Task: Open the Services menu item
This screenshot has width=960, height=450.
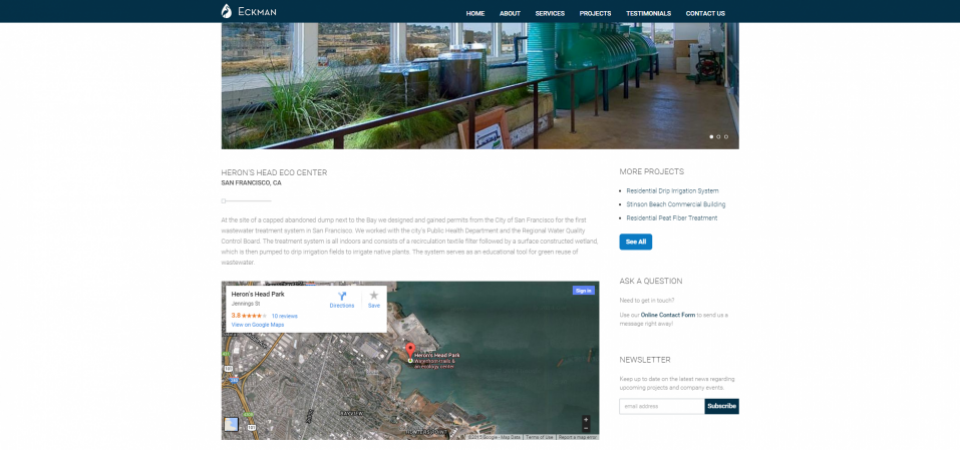Action: click(x=550, y=13)
